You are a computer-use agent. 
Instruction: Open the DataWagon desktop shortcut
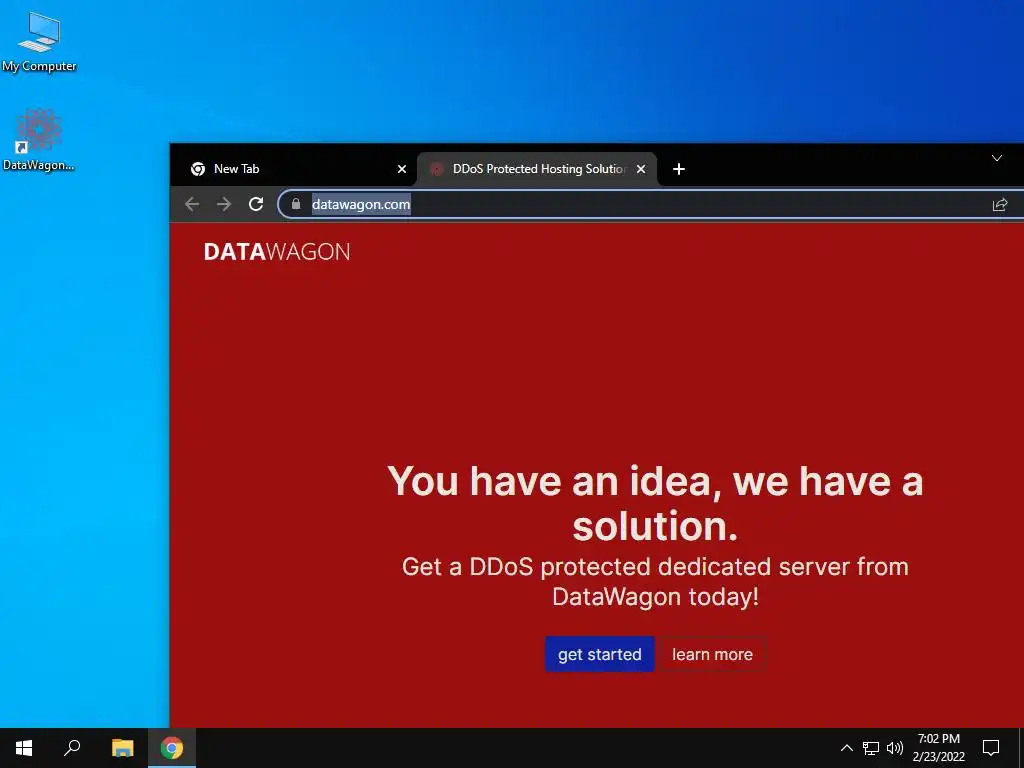(39, 140)
